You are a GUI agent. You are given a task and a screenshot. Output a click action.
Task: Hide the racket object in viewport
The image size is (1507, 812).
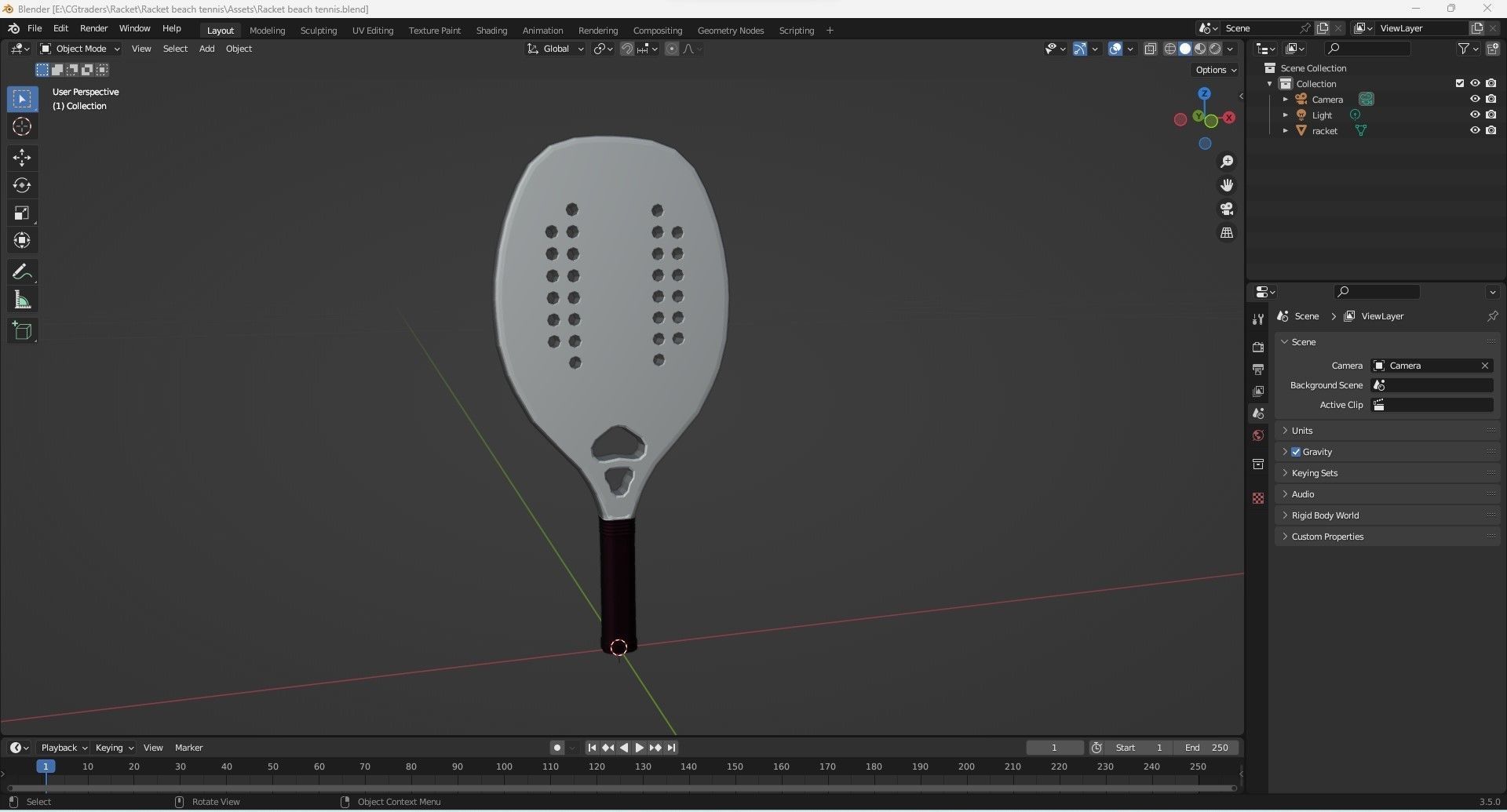[1475, 131]
